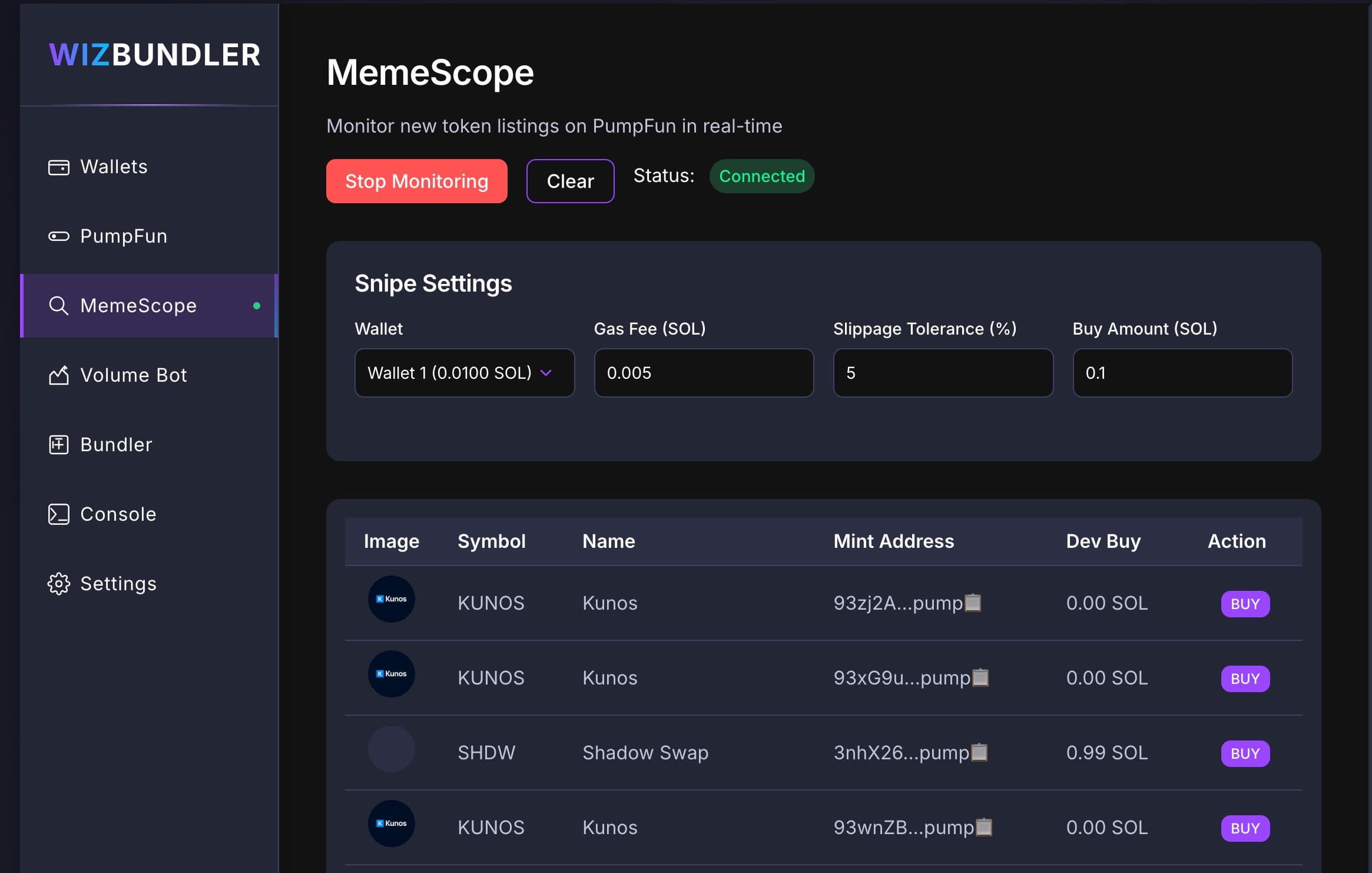
Task: Click Kunos token image for 93zj2A row
Action: [x=392, y=599]
